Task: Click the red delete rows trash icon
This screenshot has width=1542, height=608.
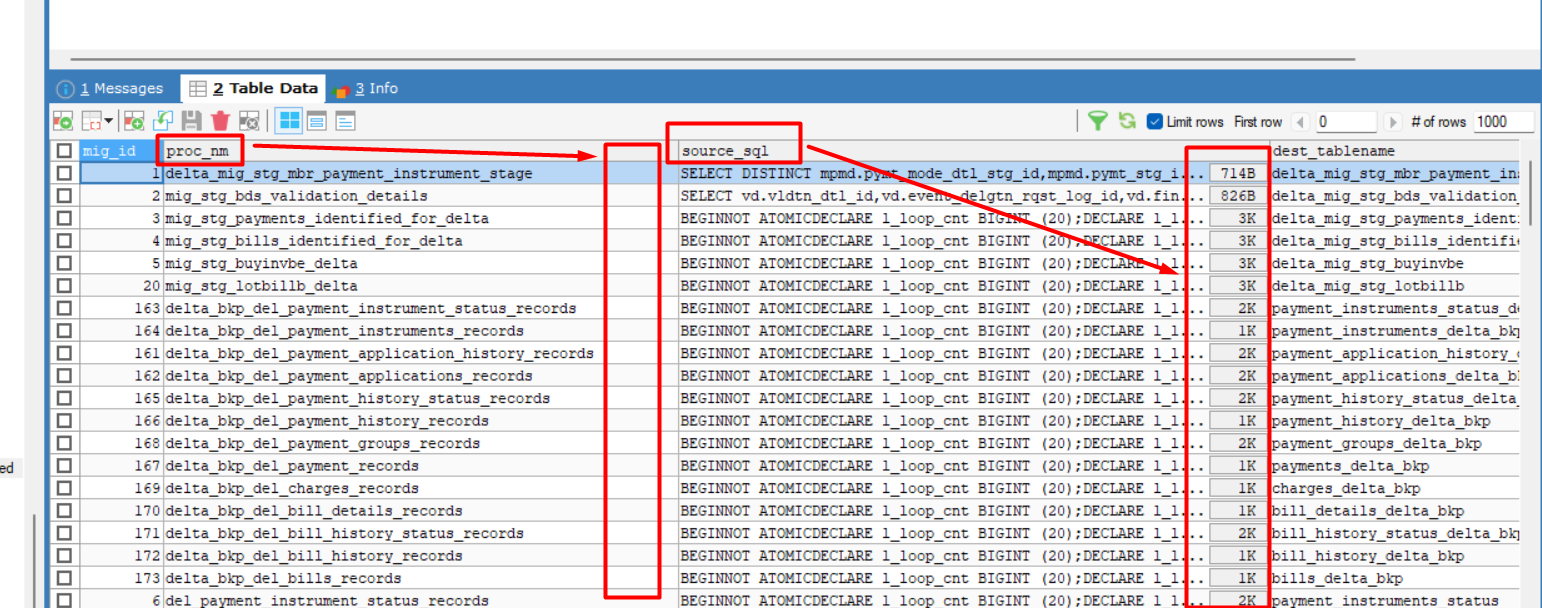Action: click(220, 121)
